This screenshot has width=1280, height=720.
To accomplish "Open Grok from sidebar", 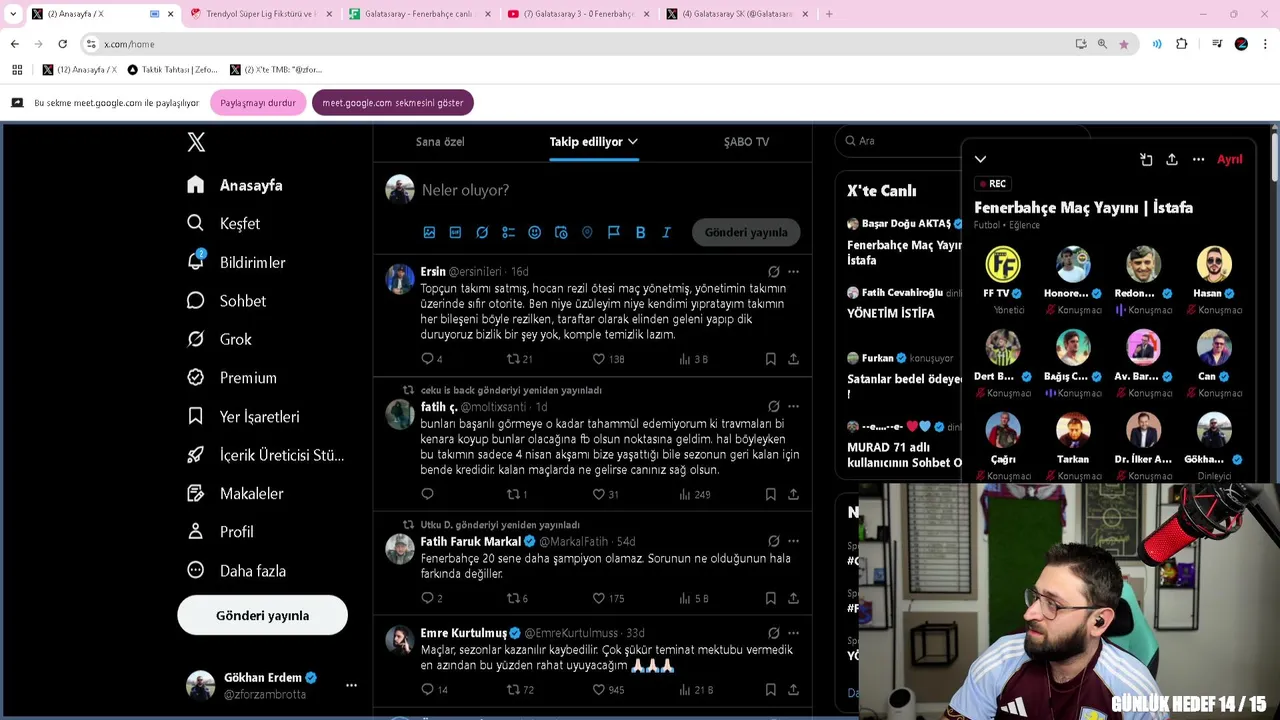I will [x=219, y=339].
